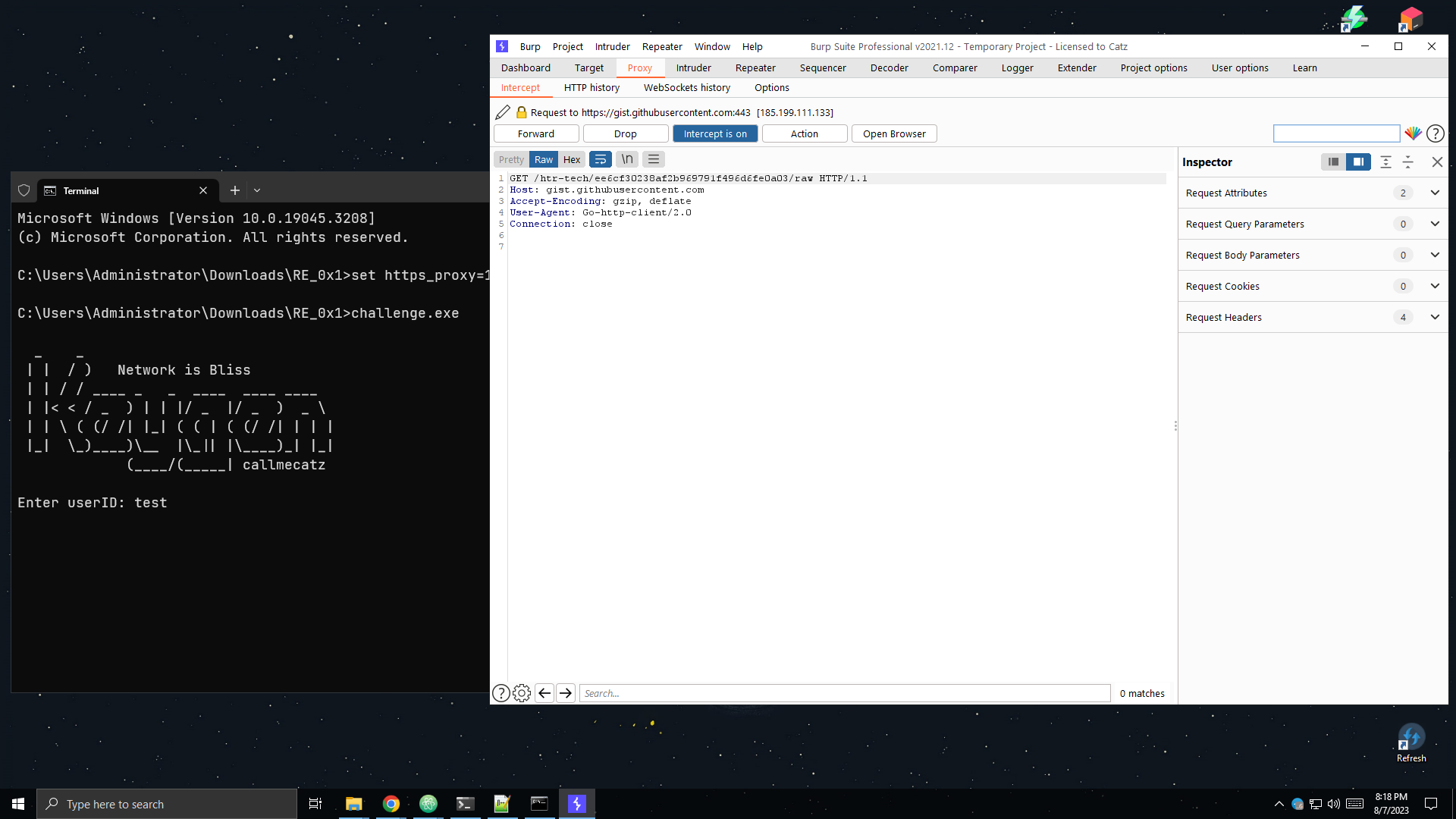Open Burp Suite from the taskbar
Viewport: 1456px width, 819px height.
pyautogui.click(x=576, y=803)
